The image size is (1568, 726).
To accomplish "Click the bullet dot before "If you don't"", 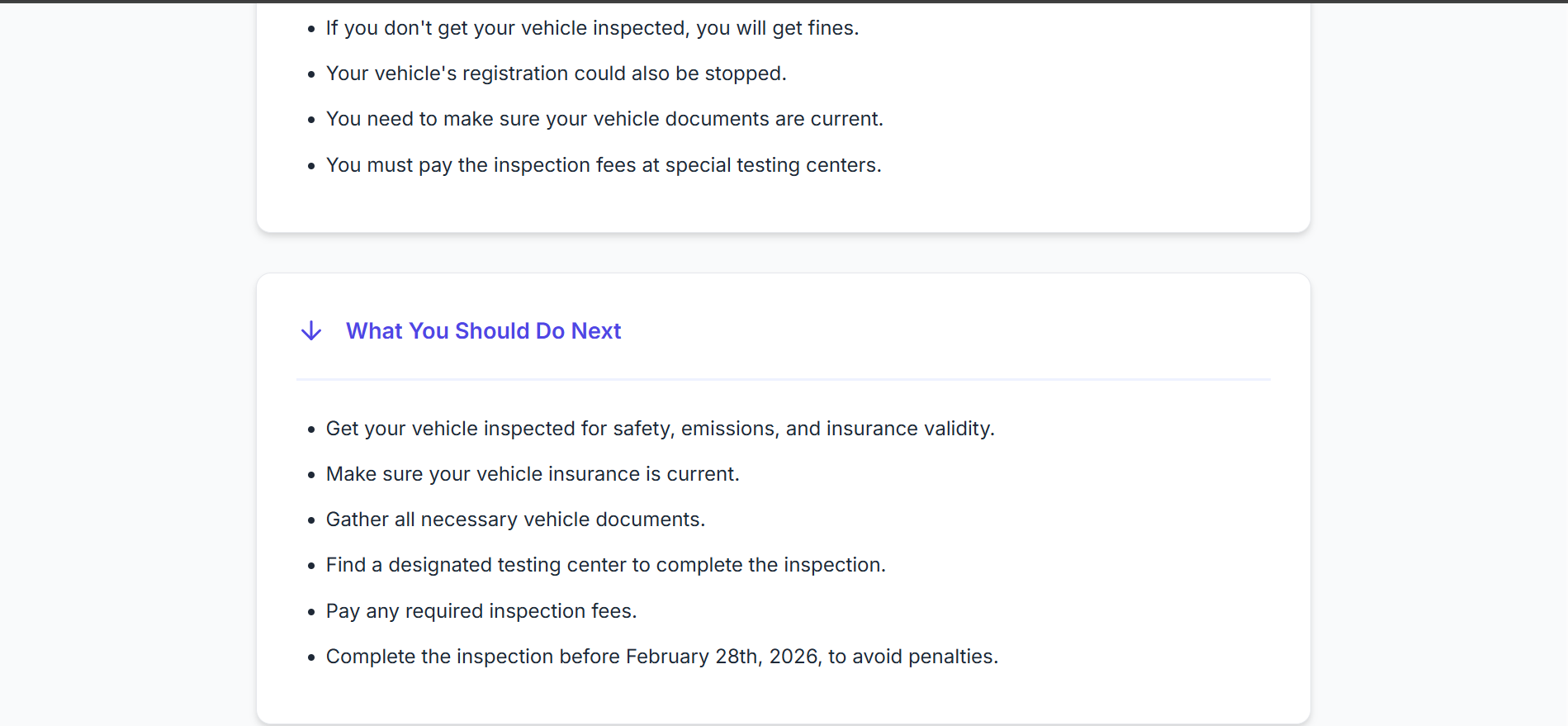I will [x=311, y=29].
